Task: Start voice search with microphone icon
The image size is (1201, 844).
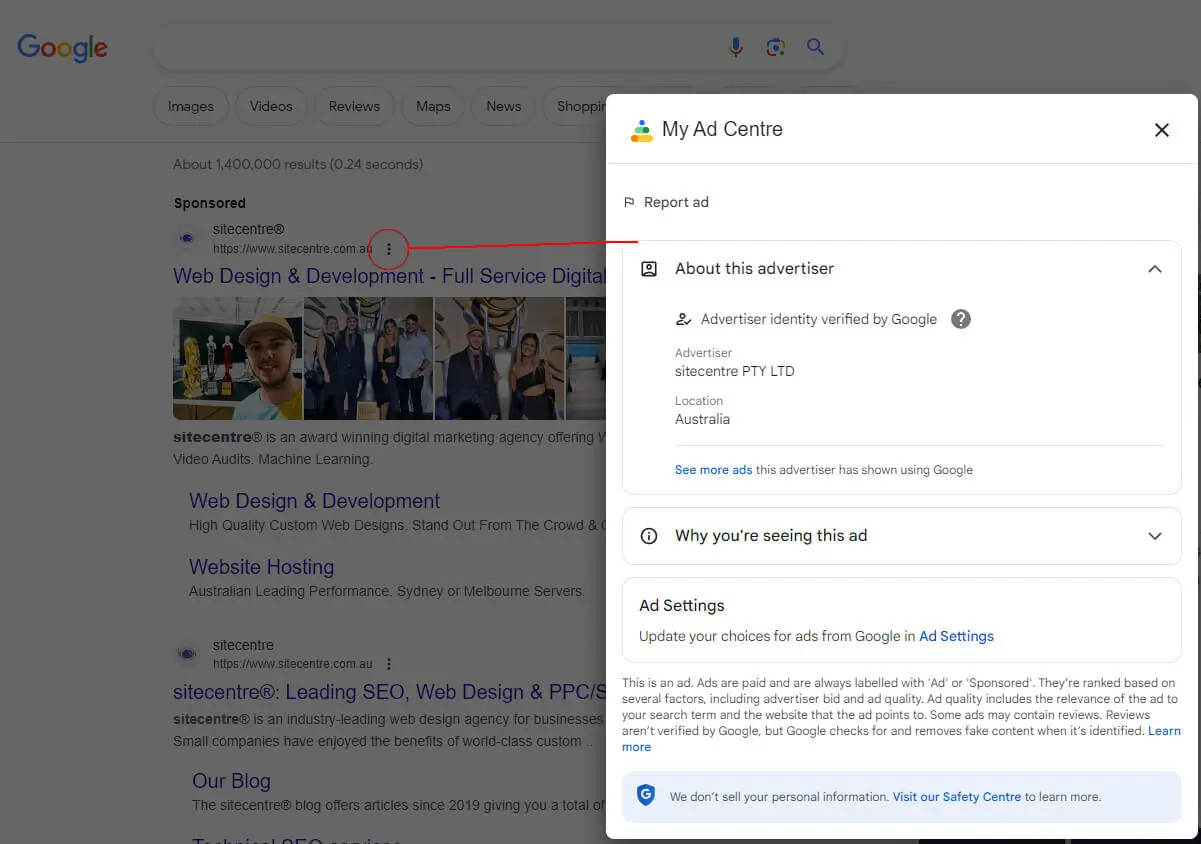Action: pyautogui.click(x=736, y=47)
